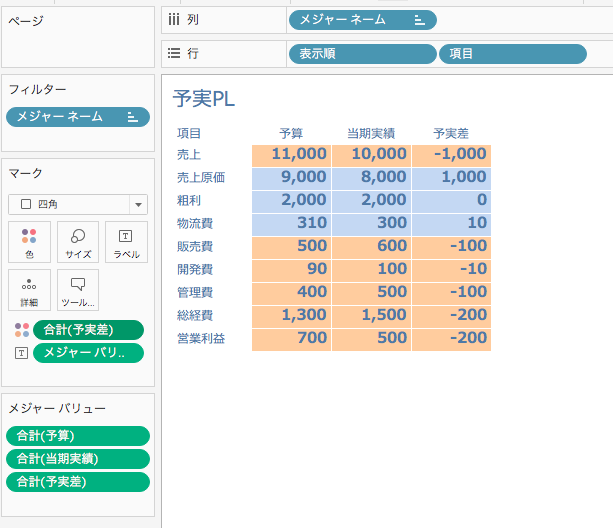Open the 色 color card in Marks
Screen dimensions: 613x528
[x=29, y=242]
